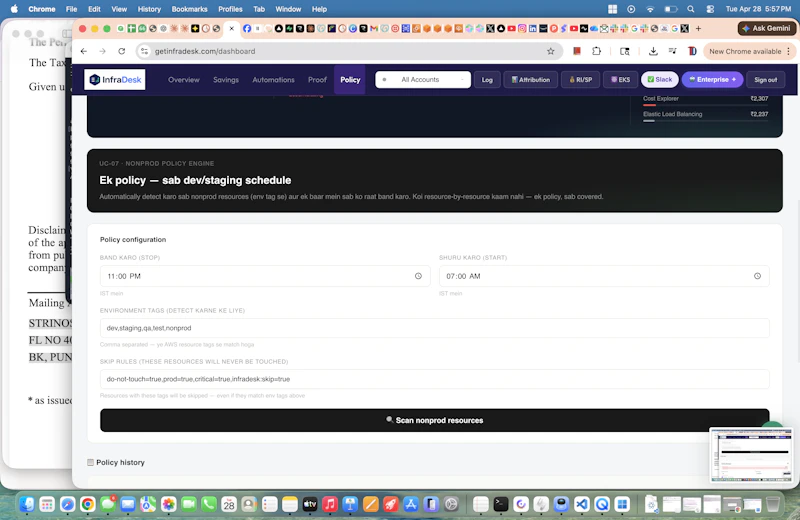Click the Cost Explorer cost row

[706, 100]
